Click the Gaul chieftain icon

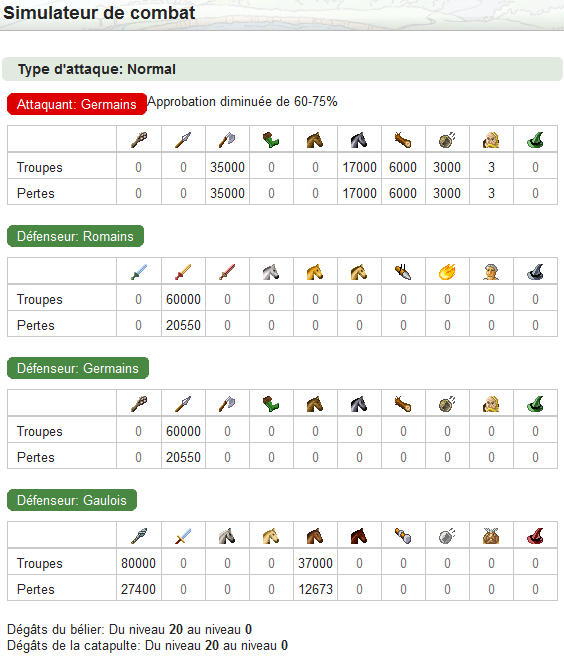pos(491,536)
